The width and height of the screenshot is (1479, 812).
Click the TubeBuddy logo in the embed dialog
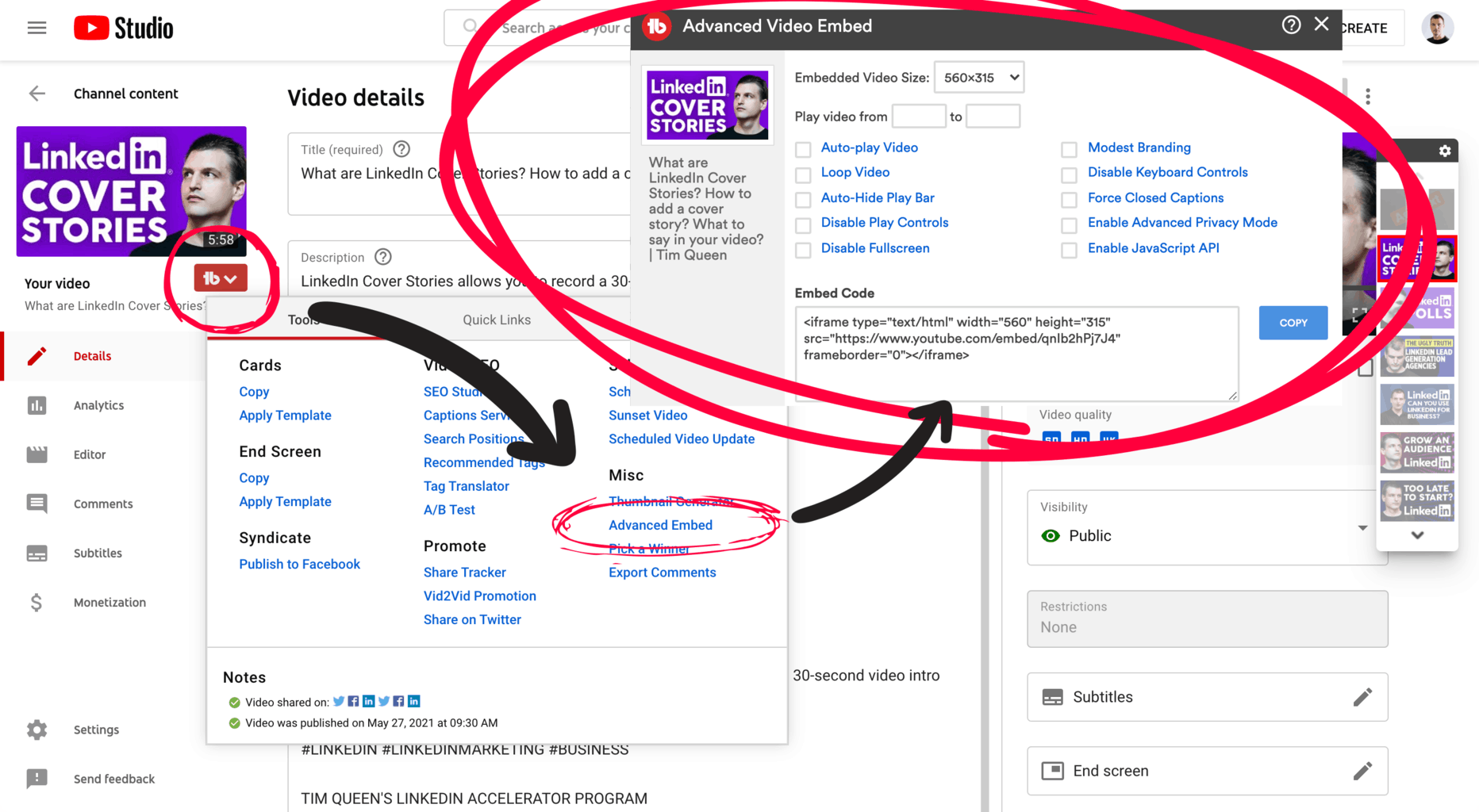coord(656,26)
